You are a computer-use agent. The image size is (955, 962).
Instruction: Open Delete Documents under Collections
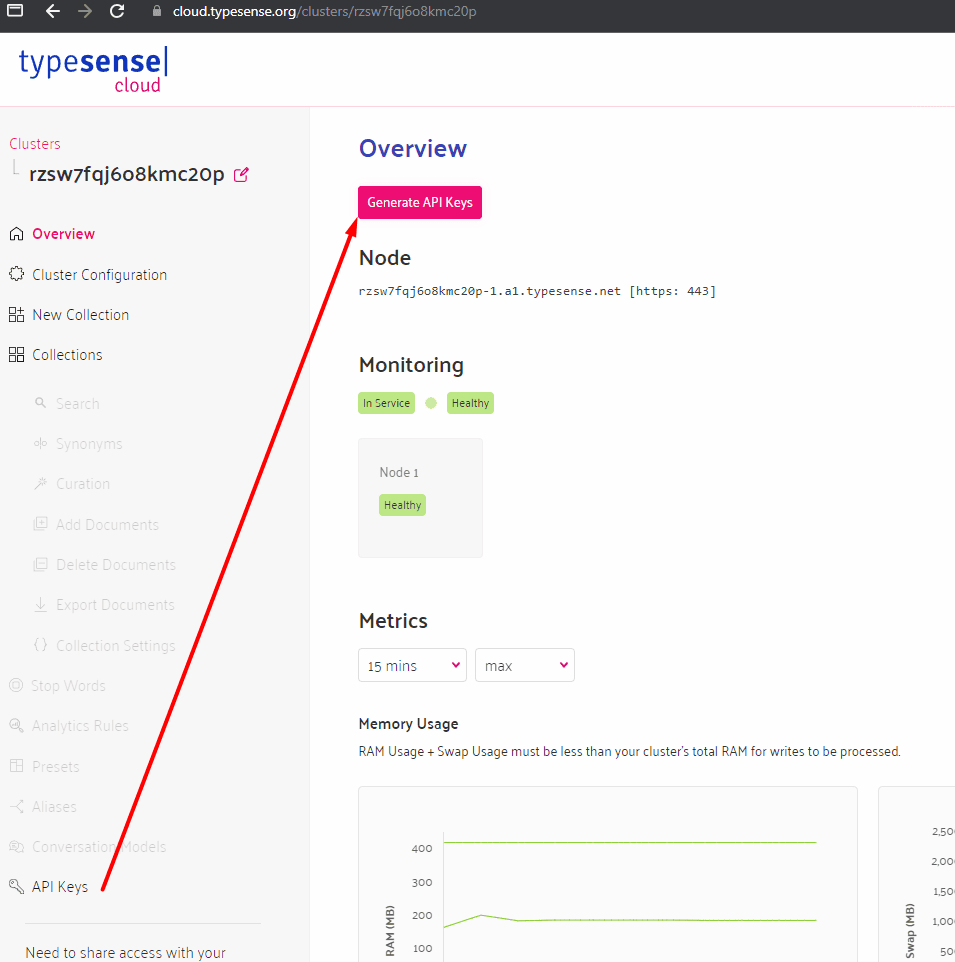116,564
